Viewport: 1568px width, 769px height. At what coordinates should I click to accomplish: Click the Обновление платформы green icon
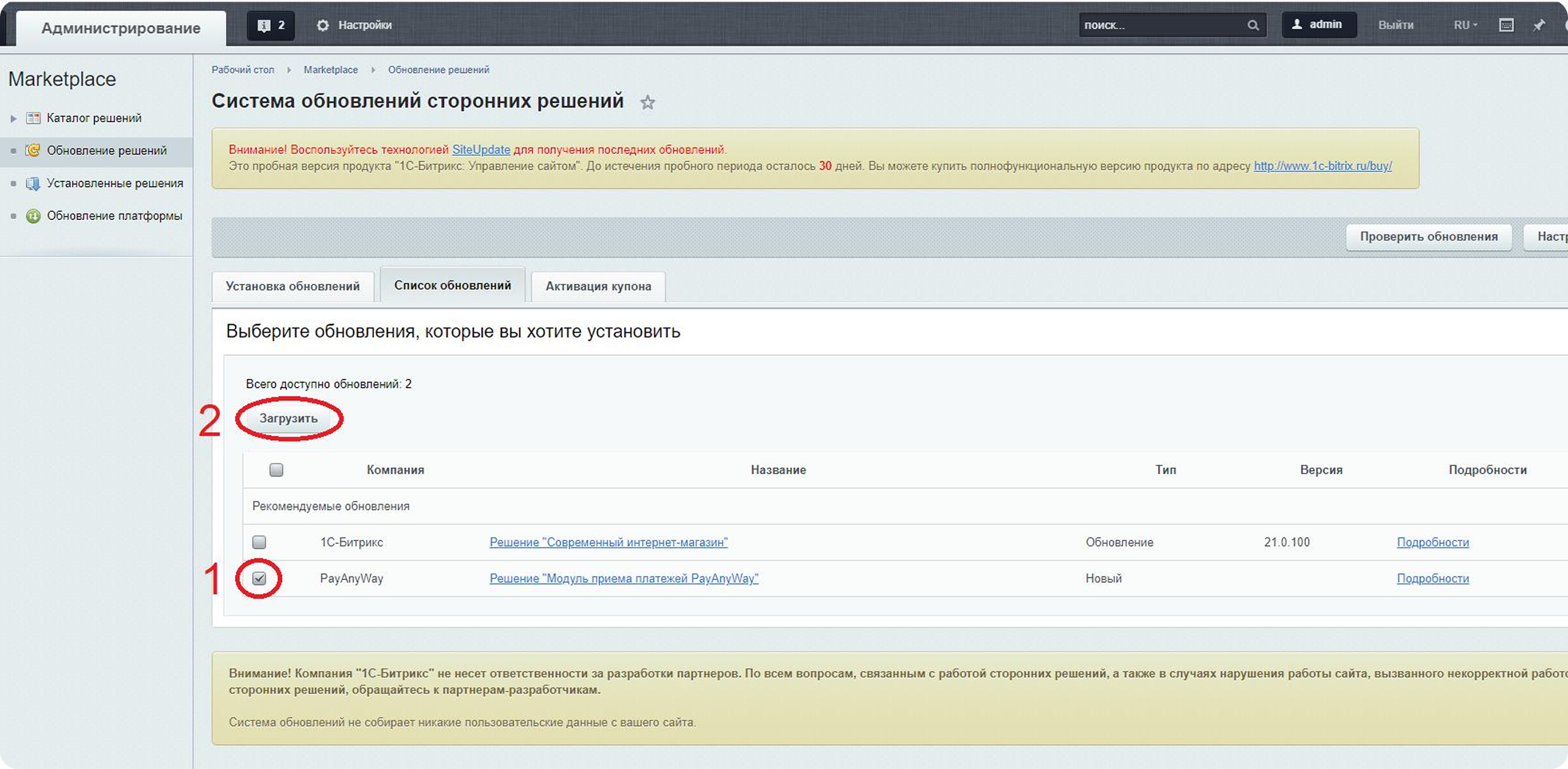tap(33, 216)
